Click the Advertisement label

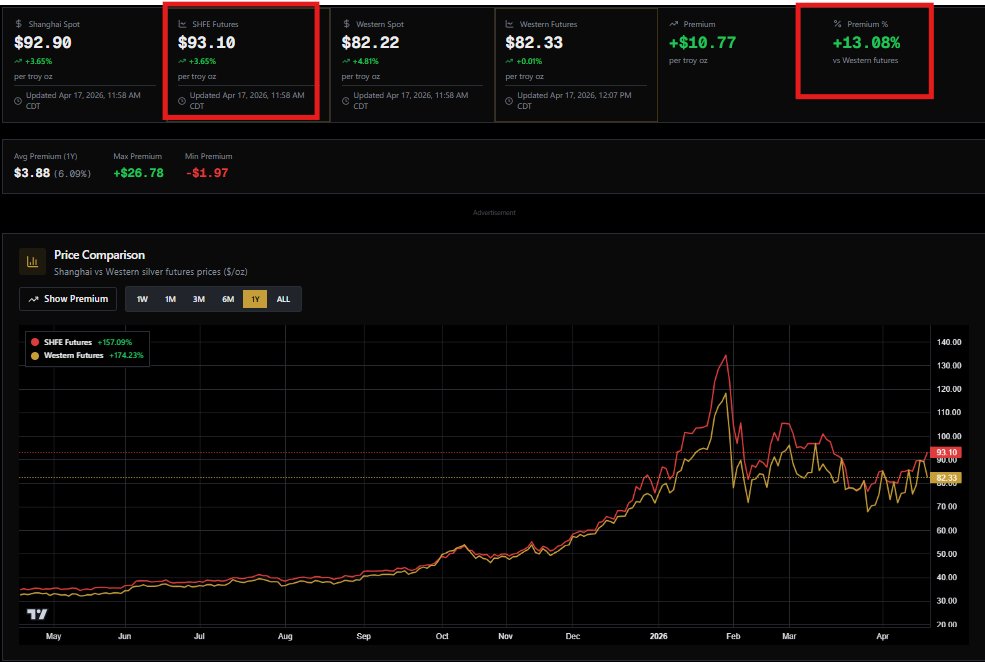coord(494,213)
